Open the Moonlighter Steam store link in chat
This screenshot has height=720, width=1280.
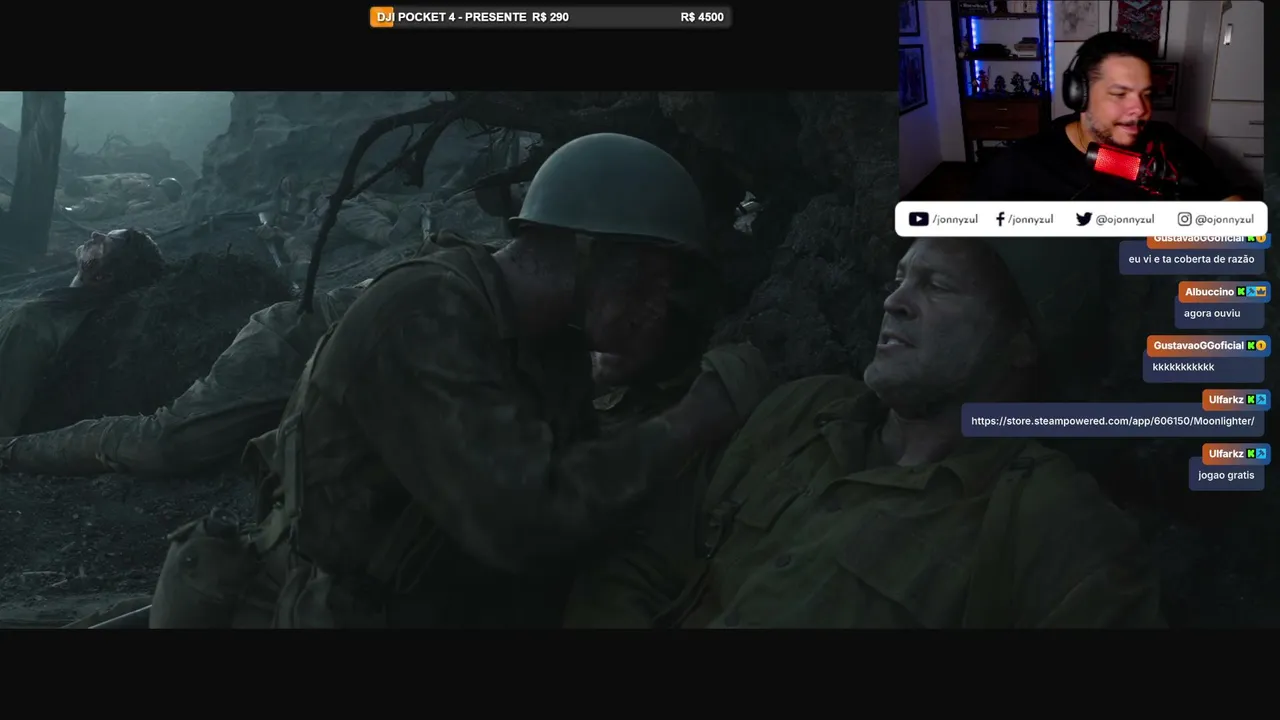[1112, 421]
